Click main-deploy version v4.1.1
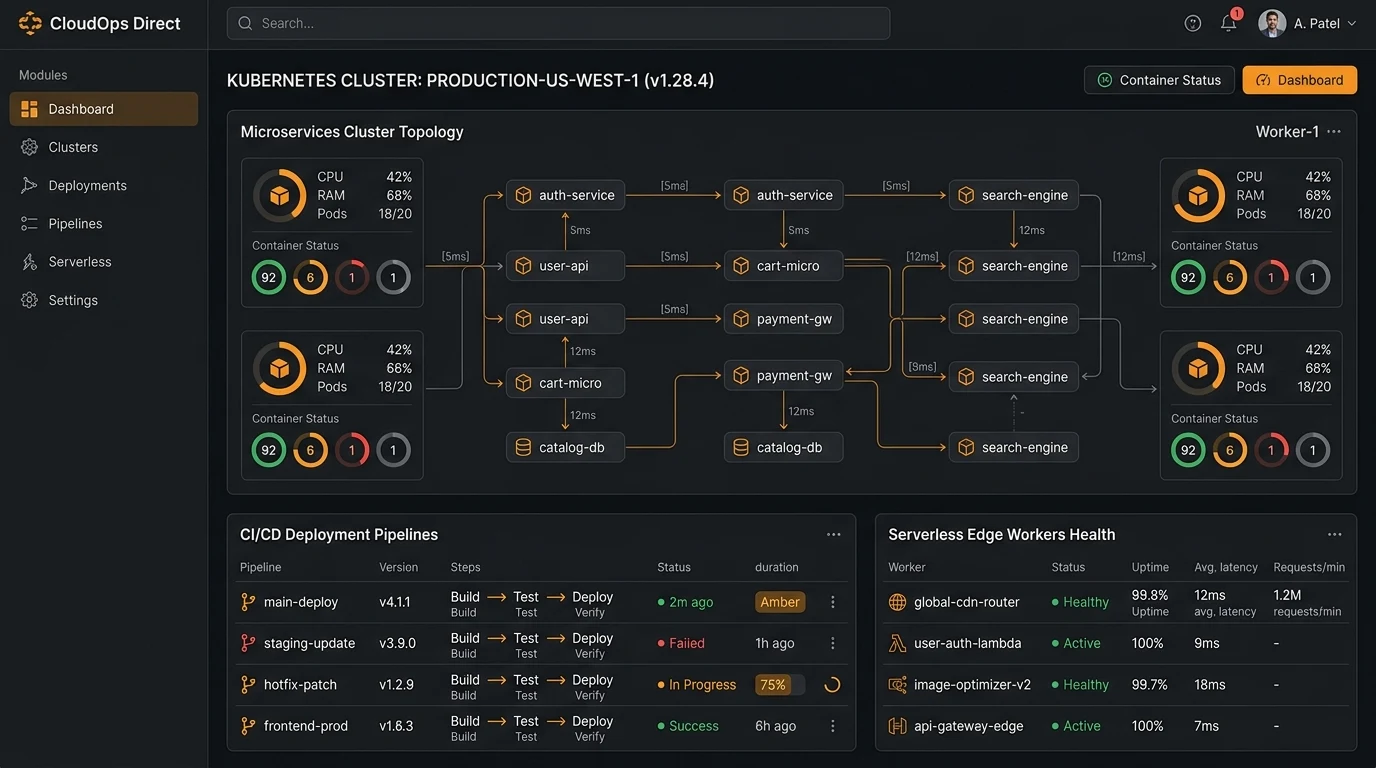 [395, 602]
